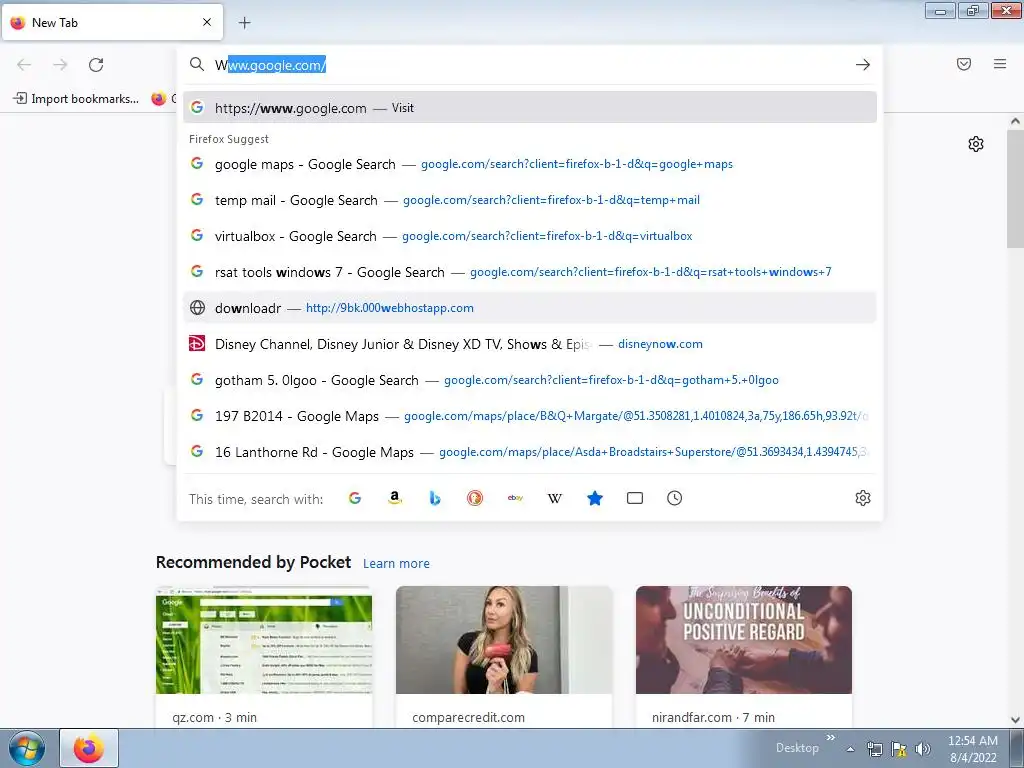
Task: Open the Windows Start menu
Action: 27,748
